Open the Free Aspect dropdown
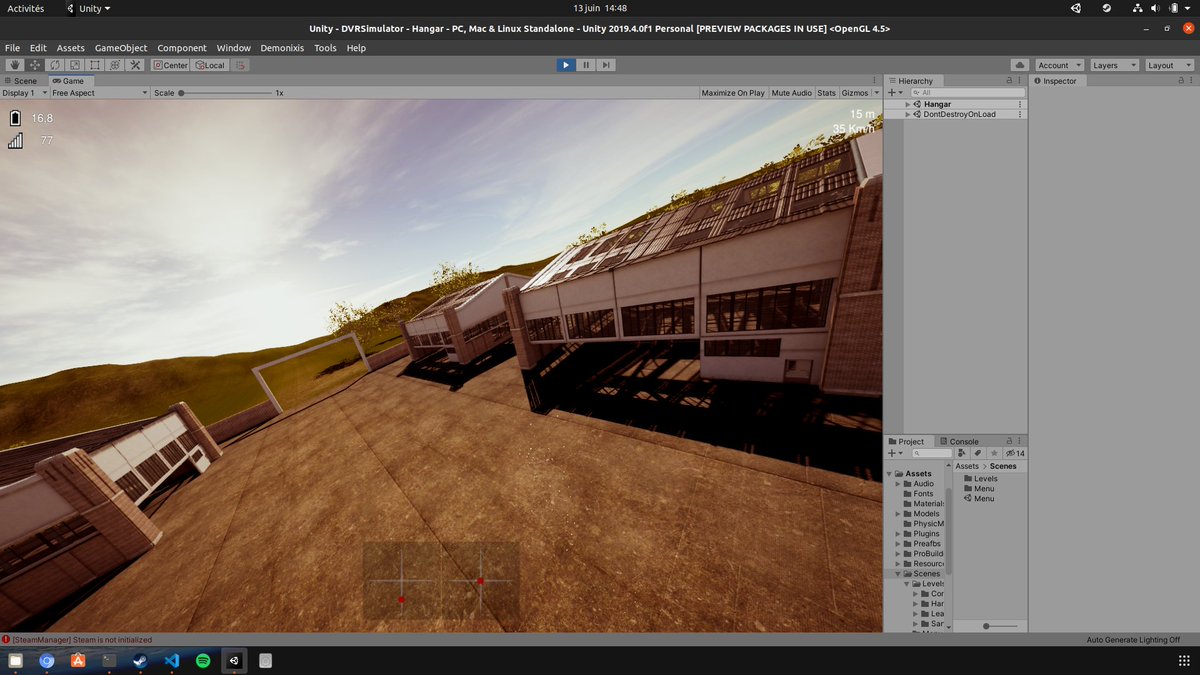The height and width of the screenshot is (675, 1200). pos(99,93)
